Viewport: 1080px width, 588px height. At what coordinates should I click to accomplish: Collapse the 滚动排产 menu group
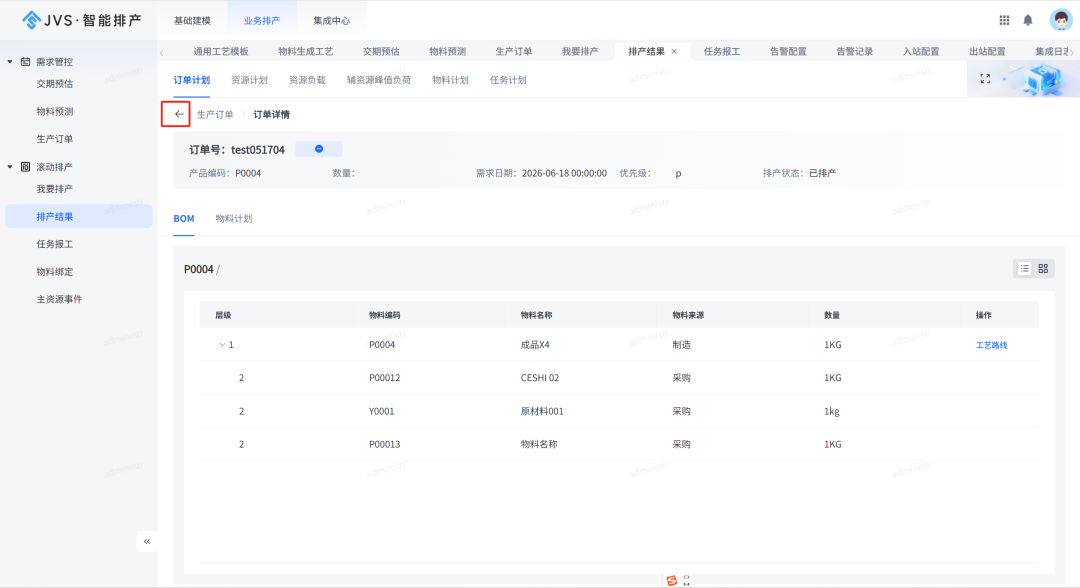pos(10,167)
